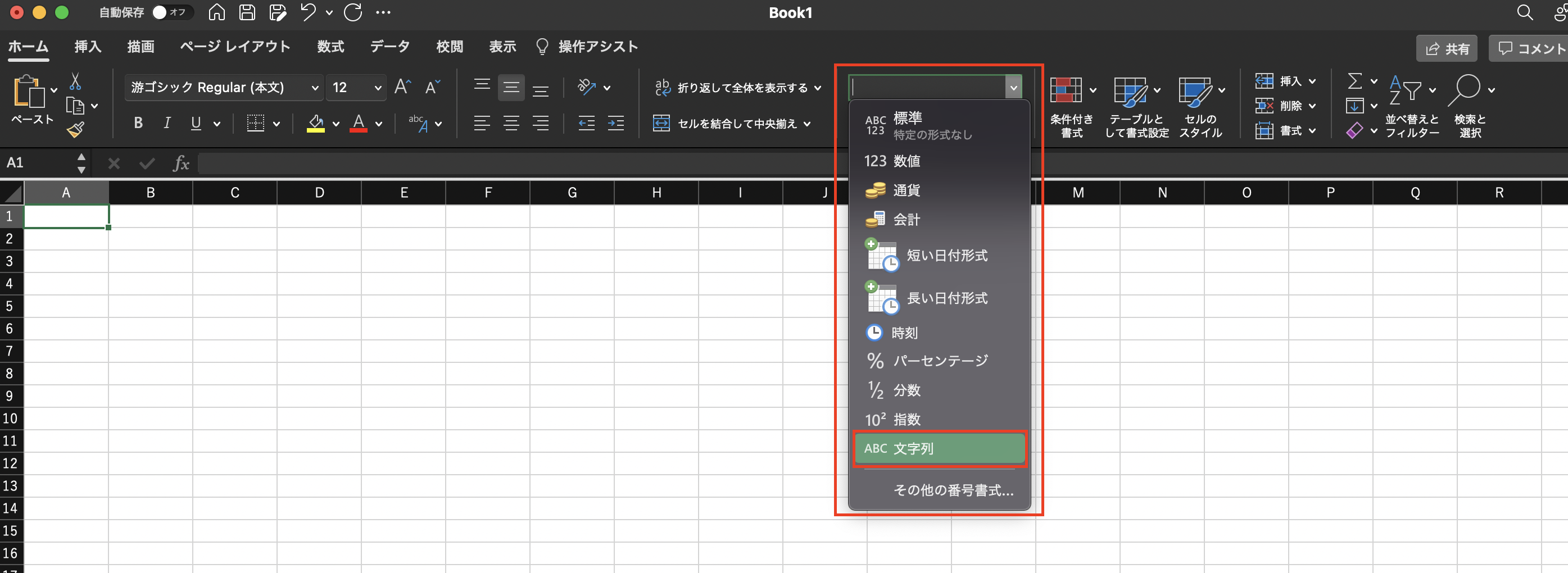Switch to the 数式 ribbon tab
Screen dimensions: 1568x573
(330, 47)
